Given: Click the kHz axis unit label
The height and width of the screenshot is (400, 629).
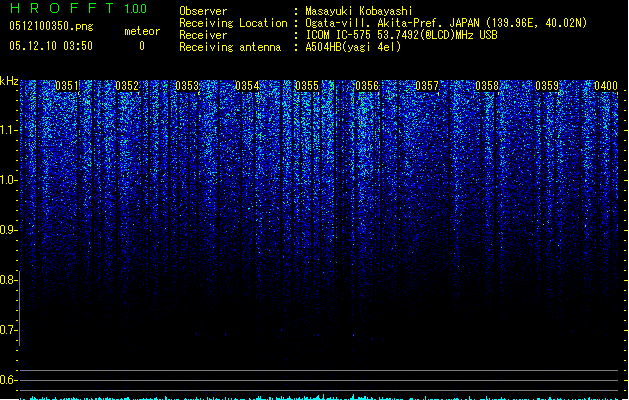Looking at the screenshot, I should coord(9,81).
